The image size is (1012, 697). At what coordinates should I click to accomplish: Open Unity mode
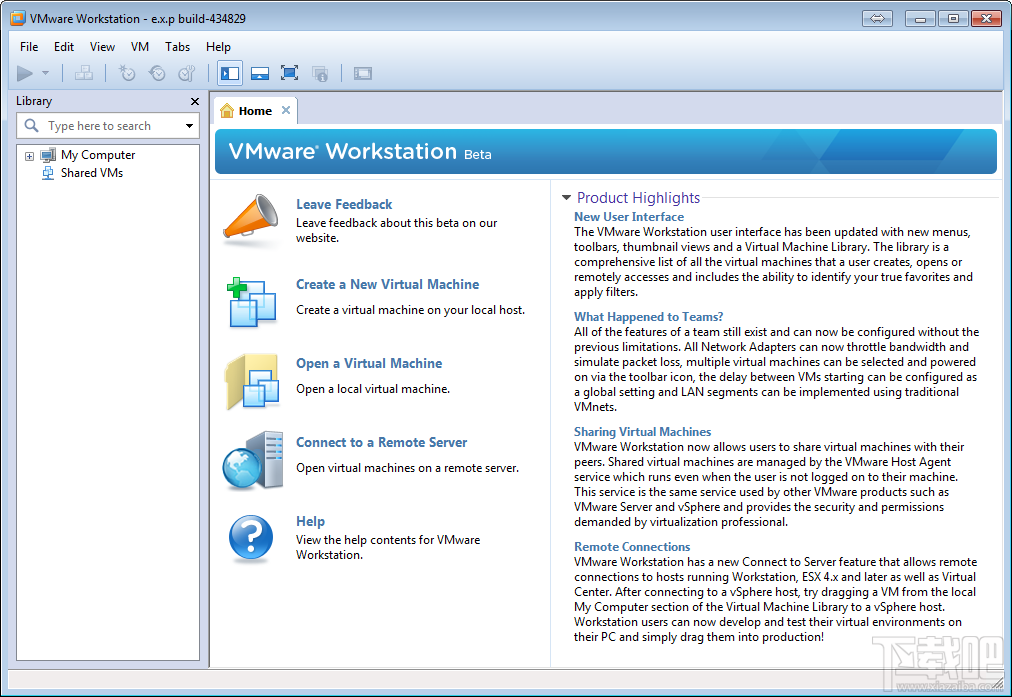[320, 73]
